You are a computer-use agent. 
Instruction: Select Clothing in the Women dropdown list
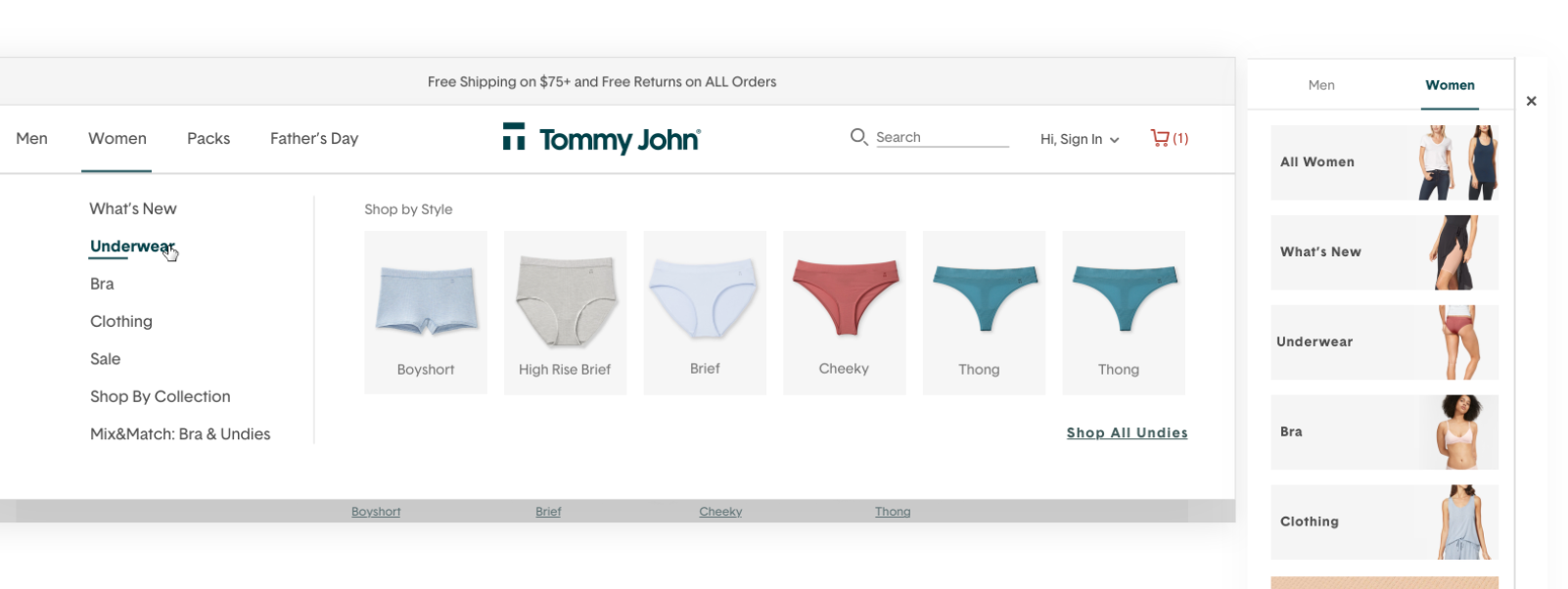point(121,321)
